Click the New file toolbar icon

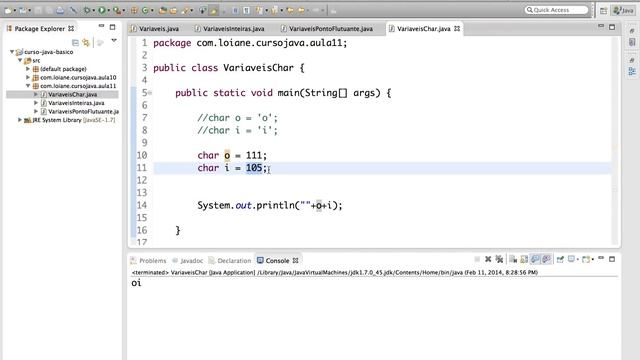coord(8,10)
